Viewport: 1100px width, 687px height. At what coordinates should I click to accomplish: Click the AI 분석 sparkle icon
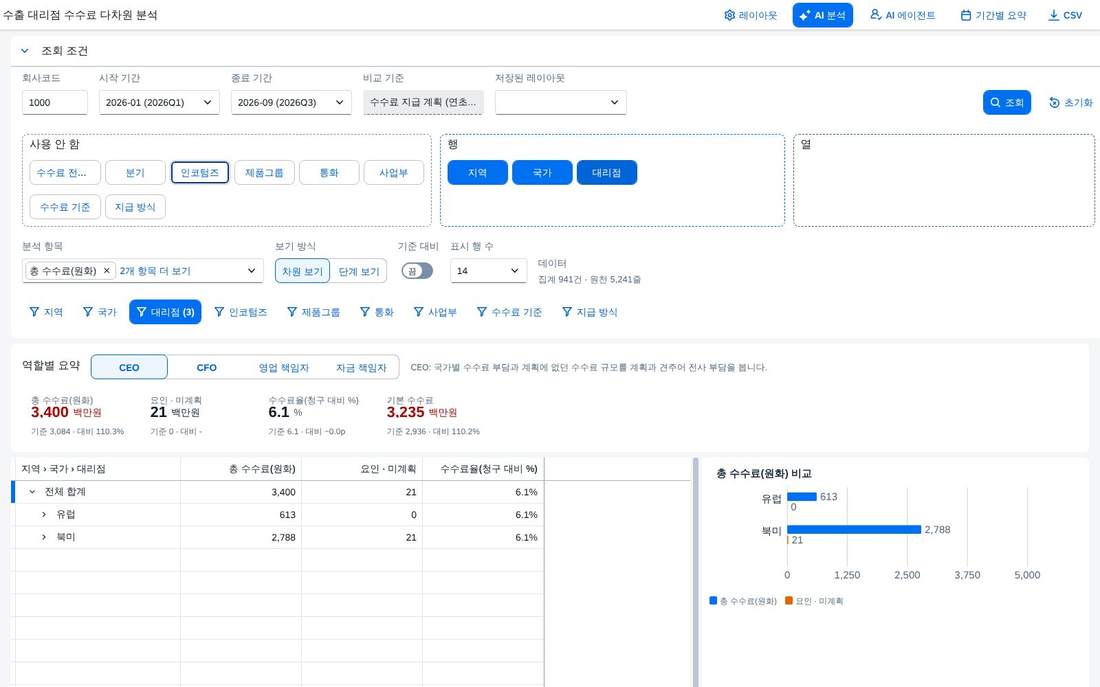tap(805, 15)
